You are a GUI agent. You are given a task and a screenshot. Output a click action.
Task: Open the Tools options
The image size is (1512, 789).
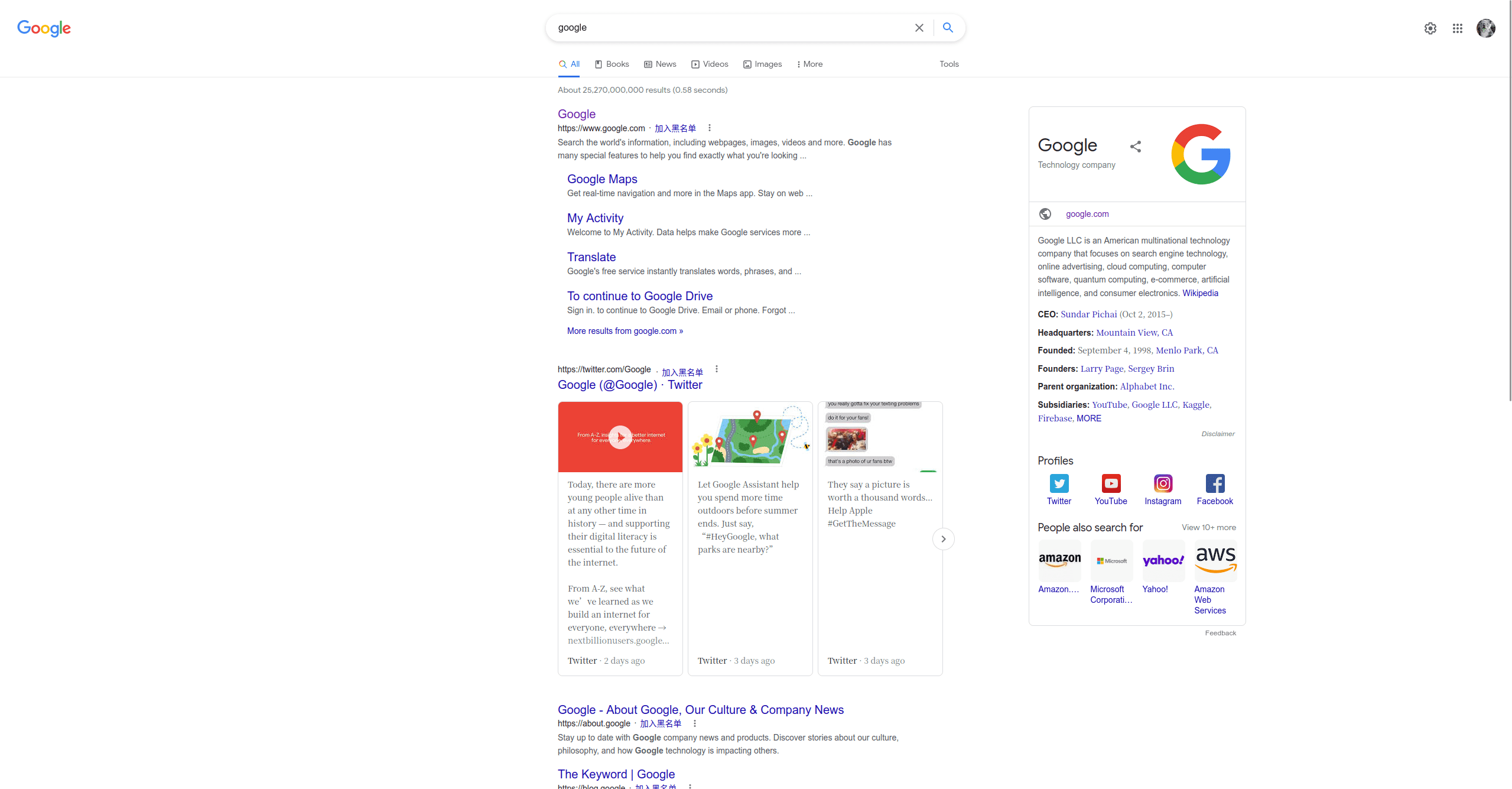949,64
